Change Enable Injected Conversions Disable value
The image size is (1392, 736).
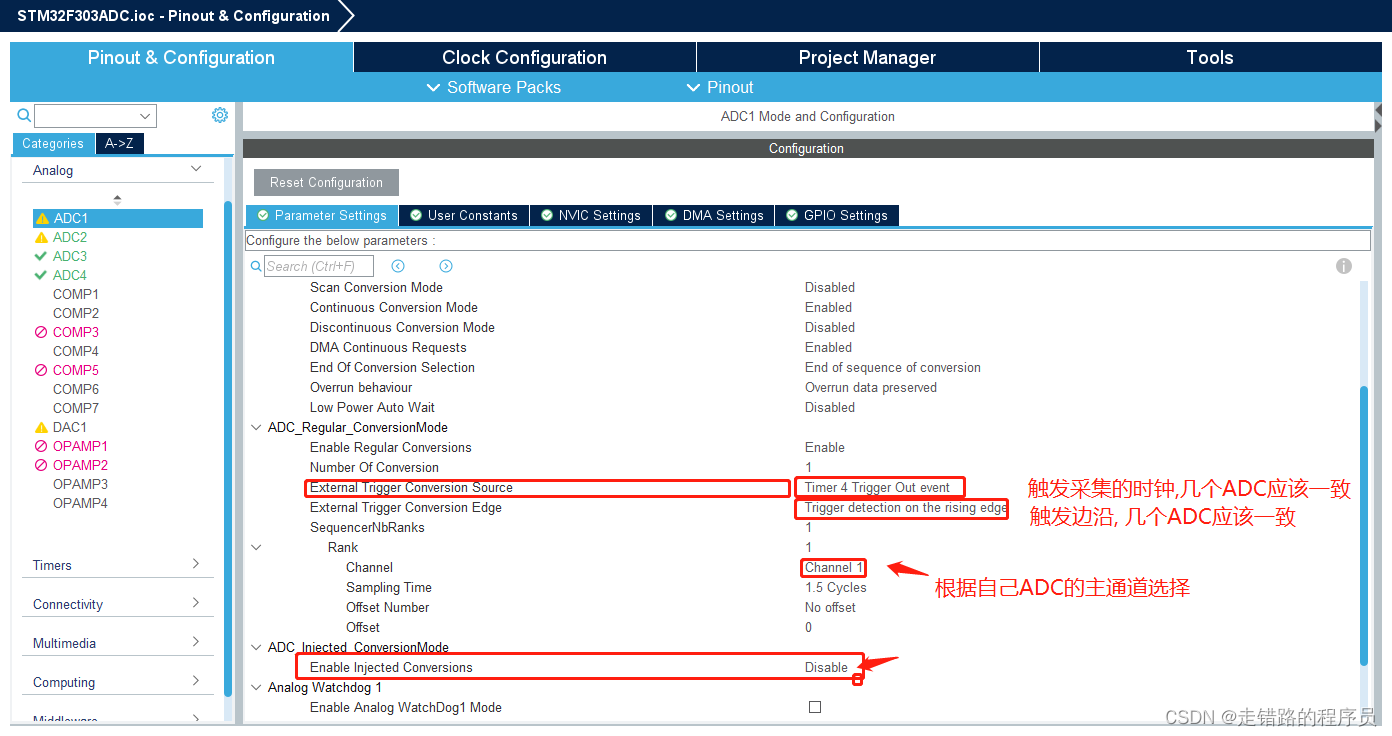(827, 667)
